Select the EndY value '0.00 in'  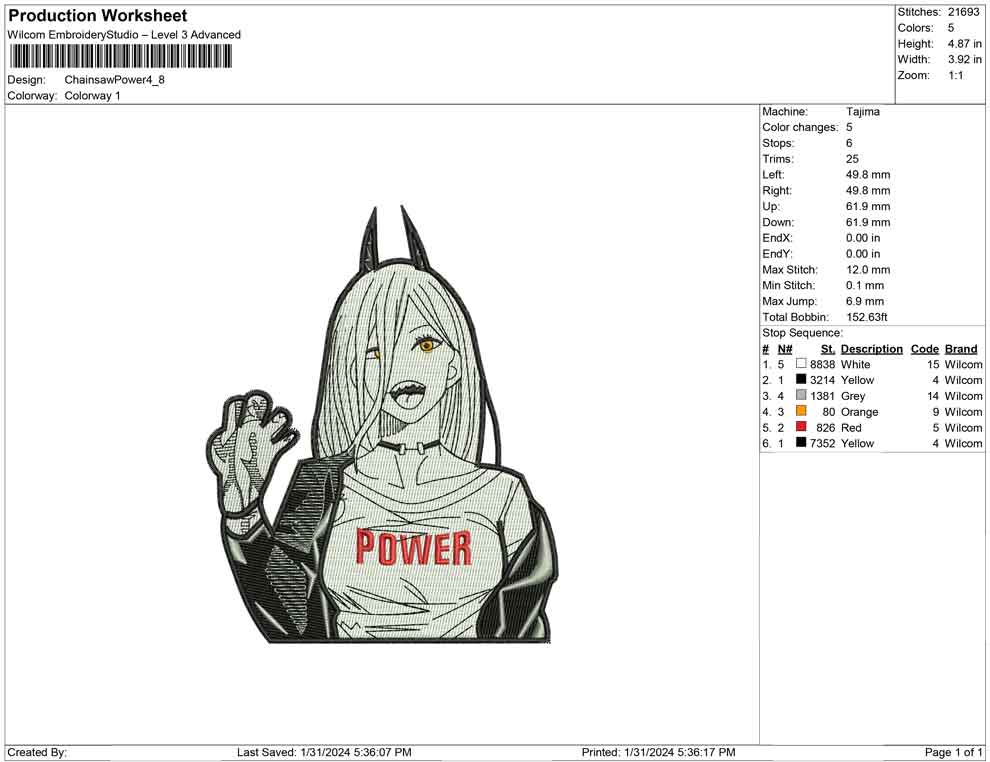863,254
